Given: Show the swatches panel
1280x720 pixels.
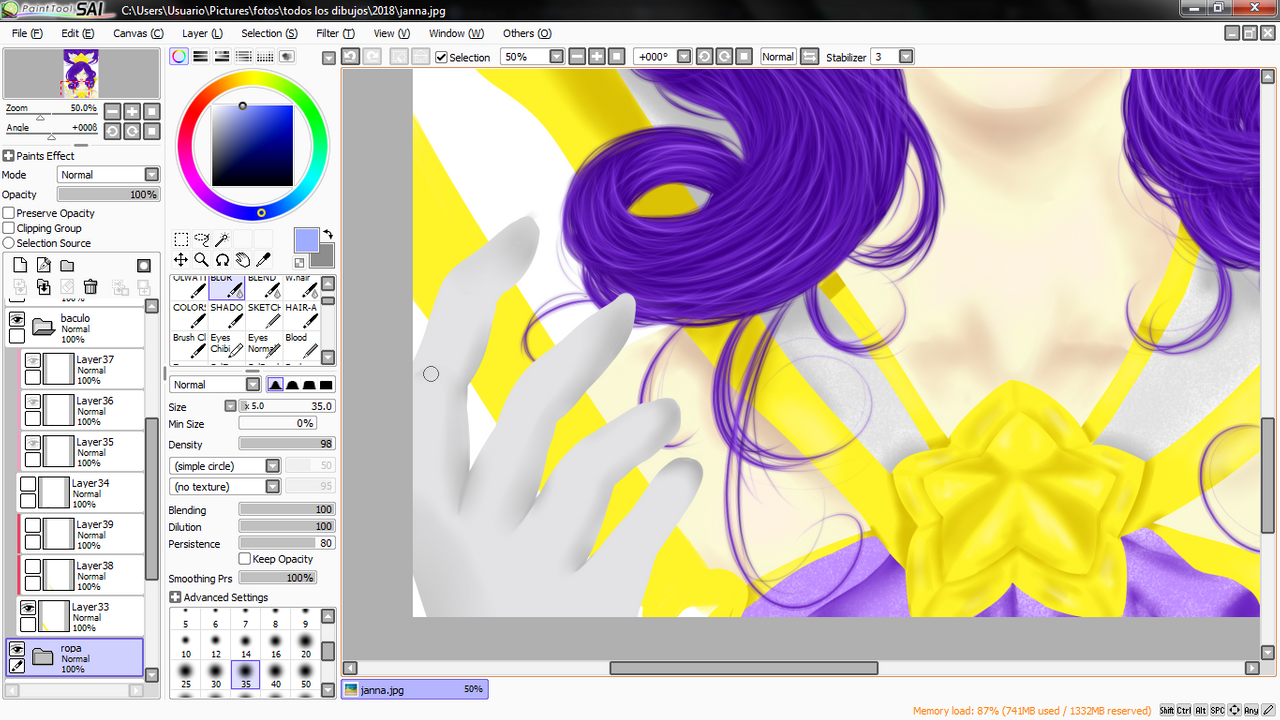Looking at the screenshot, I should click(265, 57).
